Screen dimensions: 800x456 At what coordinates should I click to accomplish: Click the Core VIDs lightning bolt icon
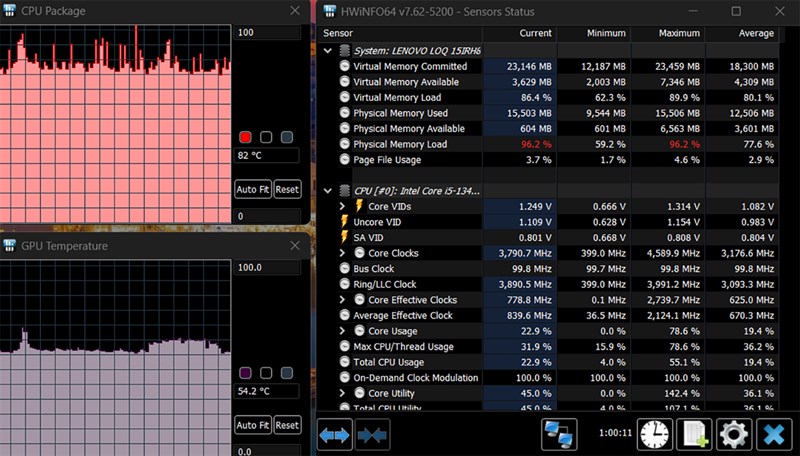[x=360, y=206]
